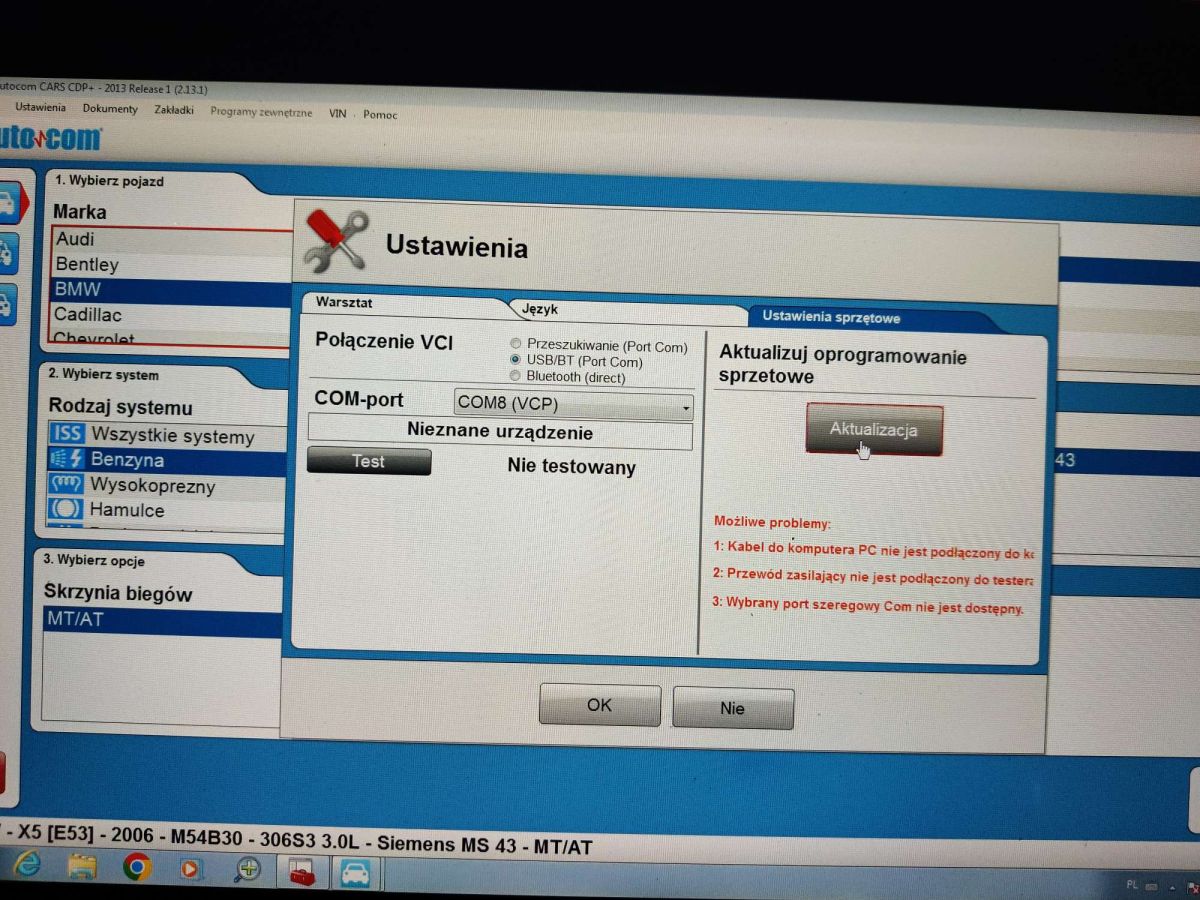Open the Dokumenty menu
The height and width of the screenshot is (900, 1200).
point(110,109)
